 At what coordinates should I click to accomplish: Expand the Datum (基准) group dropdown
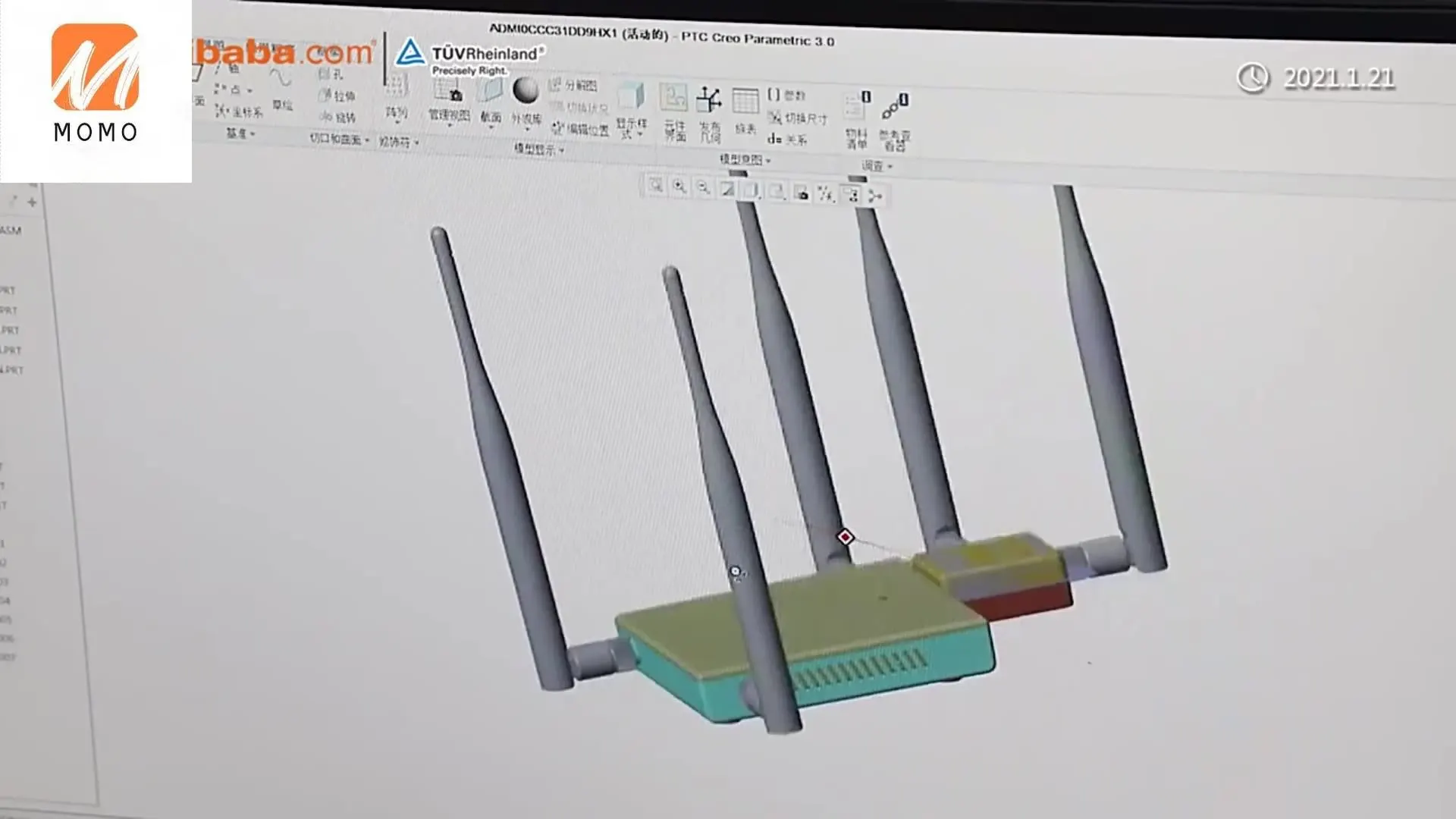point(240,133)
